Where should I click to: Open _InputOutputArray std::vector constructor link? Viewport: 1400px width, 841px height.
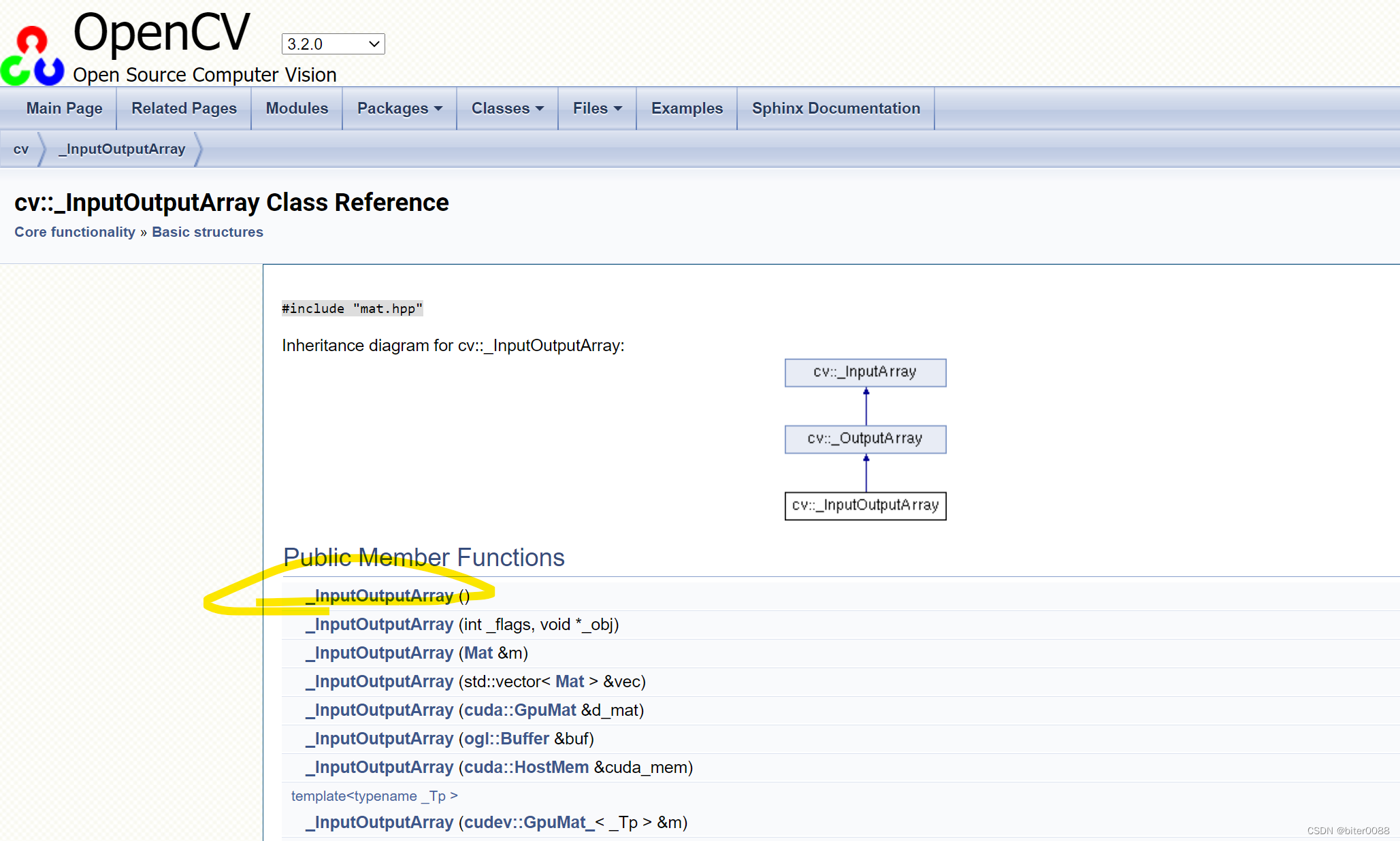point(379,682)
